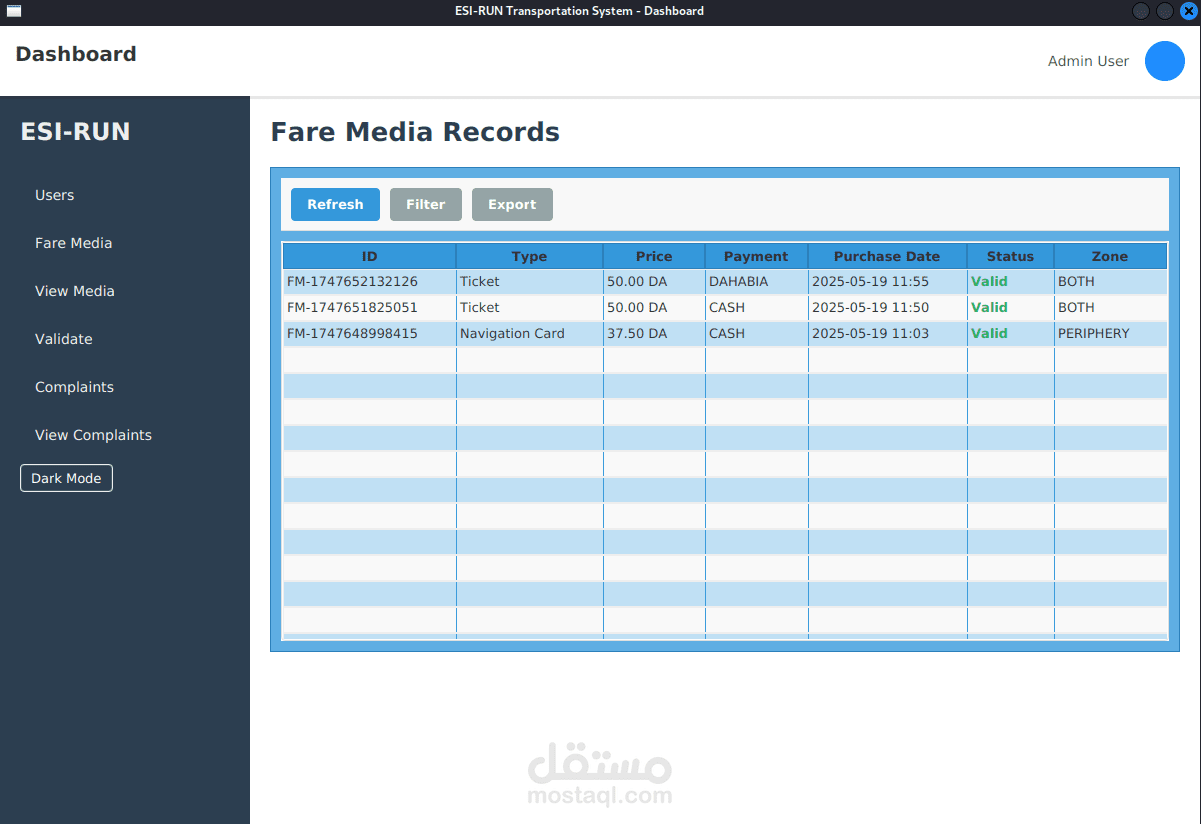Click the Admin User name label

tap(1088, 61)
